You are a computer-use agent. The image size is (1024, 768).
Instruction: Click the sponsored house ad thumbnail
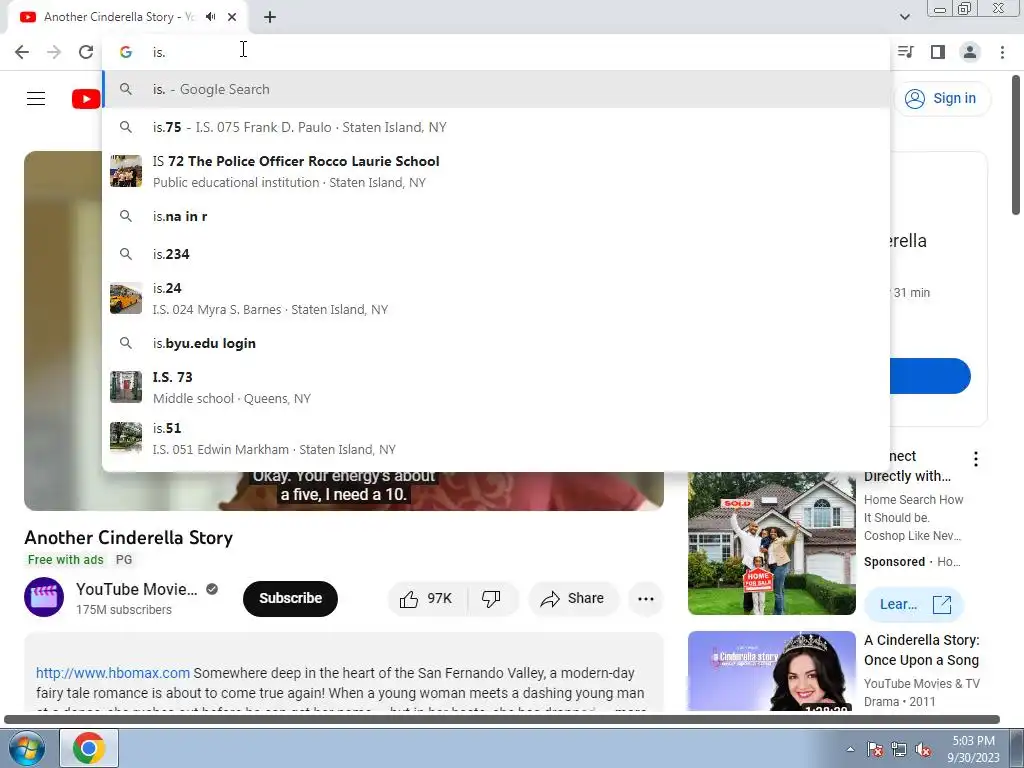(771, 543)
